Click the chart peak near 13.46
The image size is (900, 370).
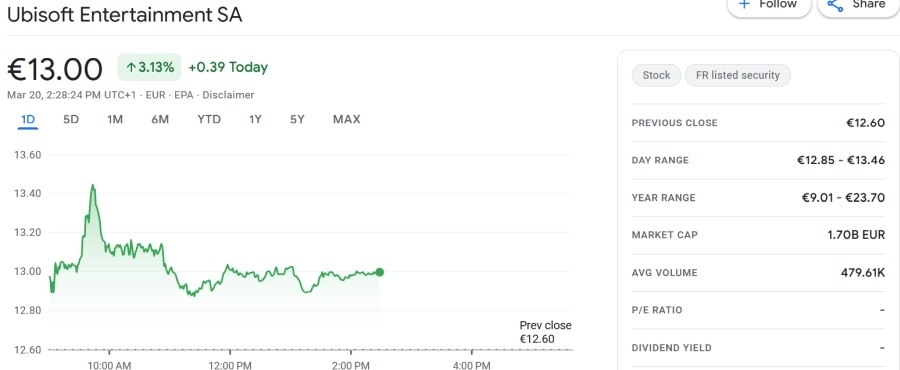click(x=92, y=186)
